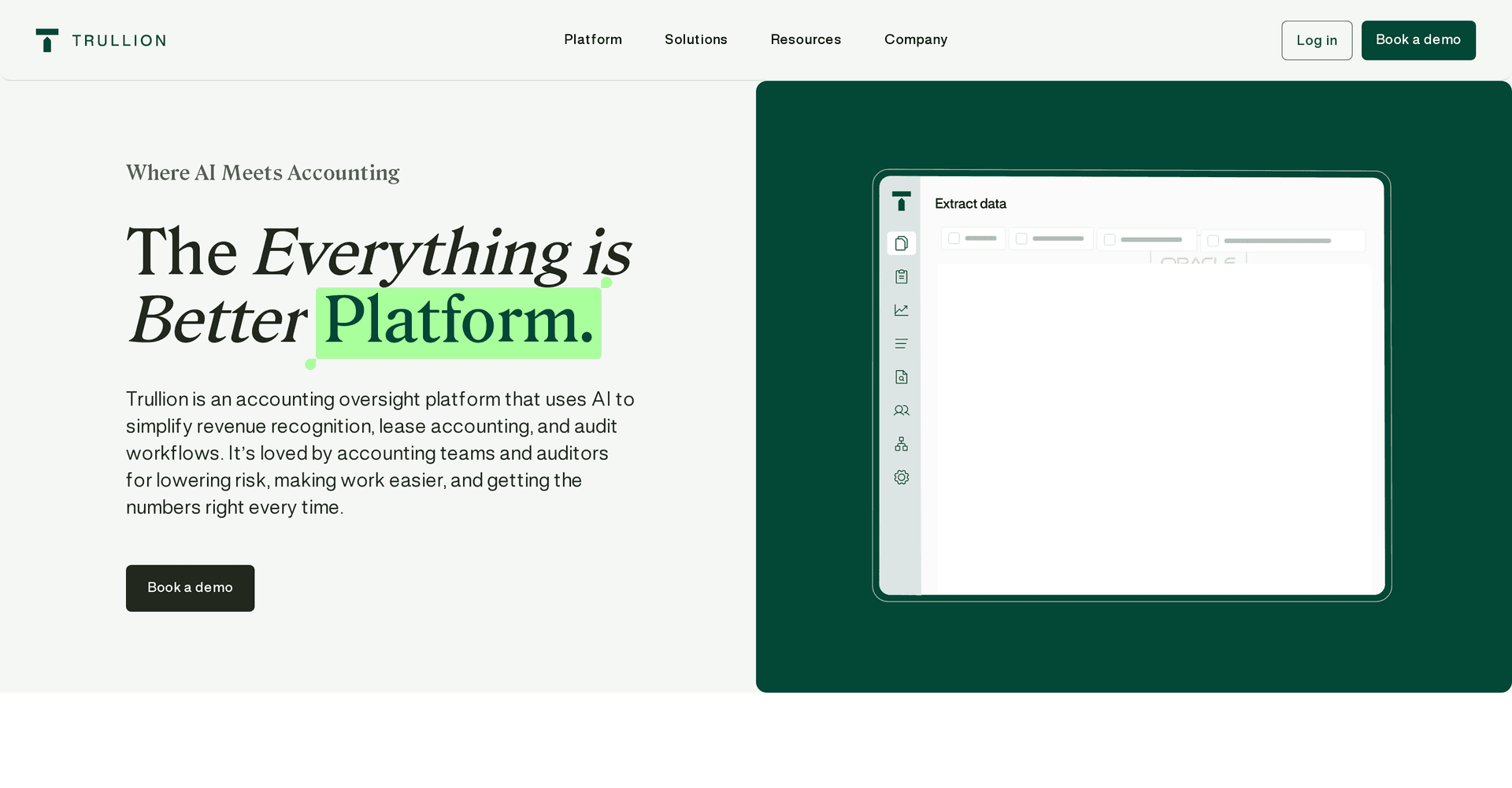Screen dimensions: 1512x788
Task: Select the org hierarchy icon in mockup sidebar
Action: pos(902,444)
